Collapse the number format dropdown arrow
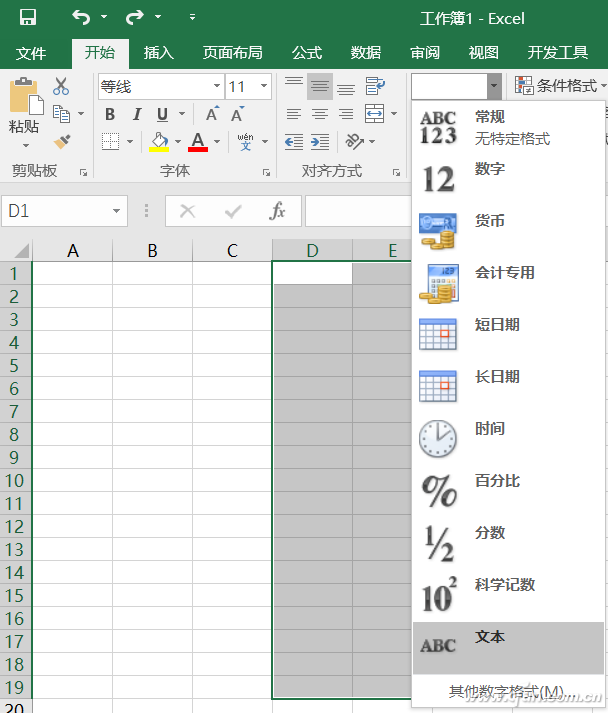 pyautogui.click(x=494, y=86)
